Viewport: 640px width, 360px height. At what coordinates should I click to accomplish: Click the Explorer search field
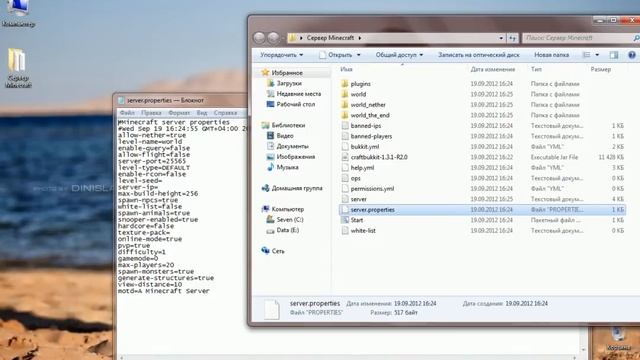[580, 38]
